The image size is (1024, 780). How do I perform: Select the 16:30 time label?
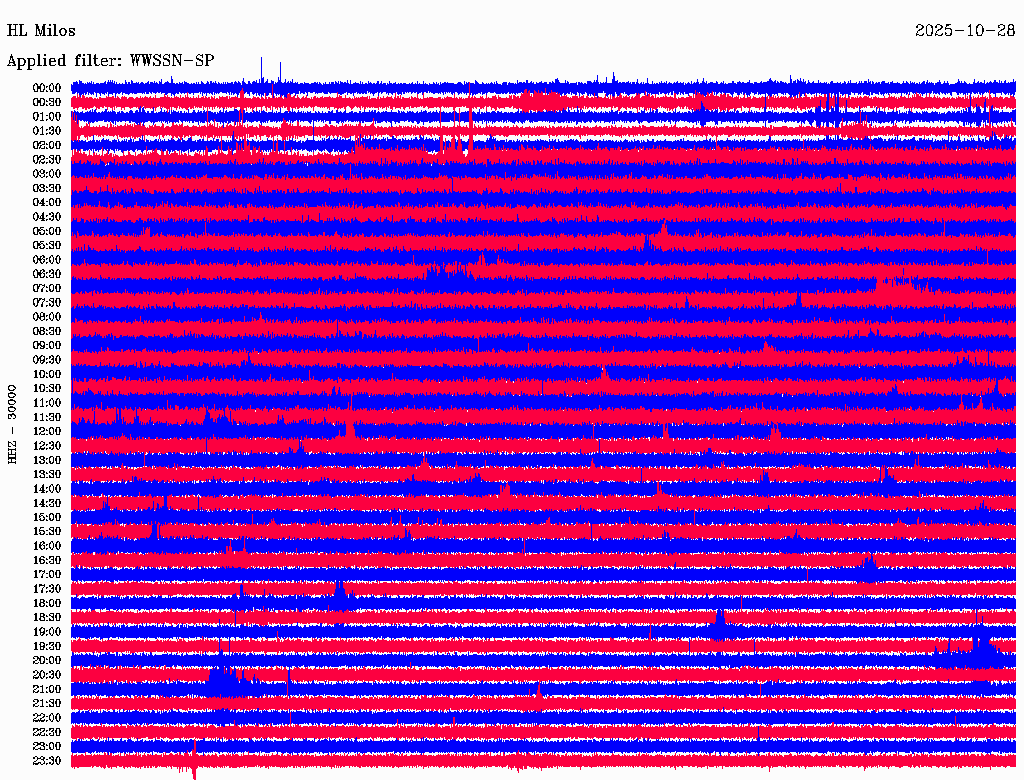(x=47, y=561)
